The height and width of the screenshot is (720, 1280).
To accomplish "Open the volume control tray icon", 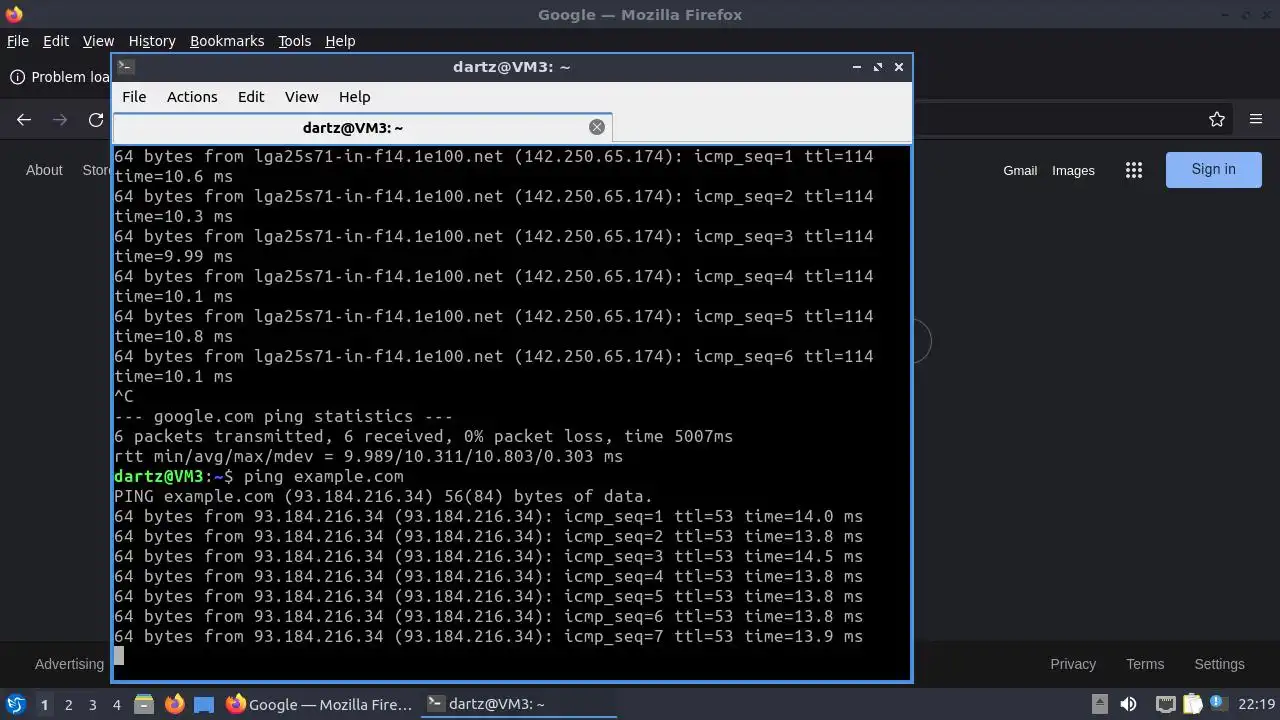I will [x=1129, y=704].
